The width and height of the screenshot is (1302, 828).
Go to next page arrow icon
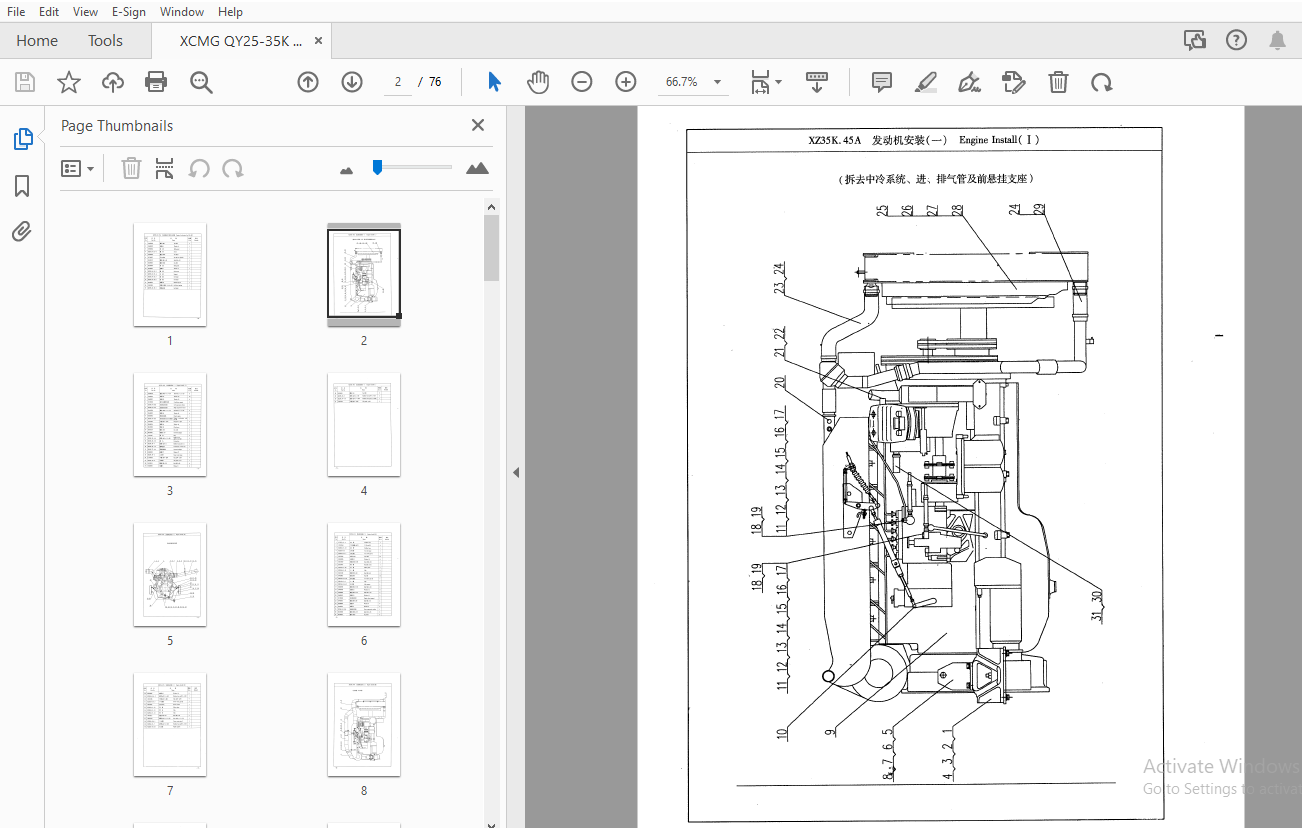click(352, 82)
